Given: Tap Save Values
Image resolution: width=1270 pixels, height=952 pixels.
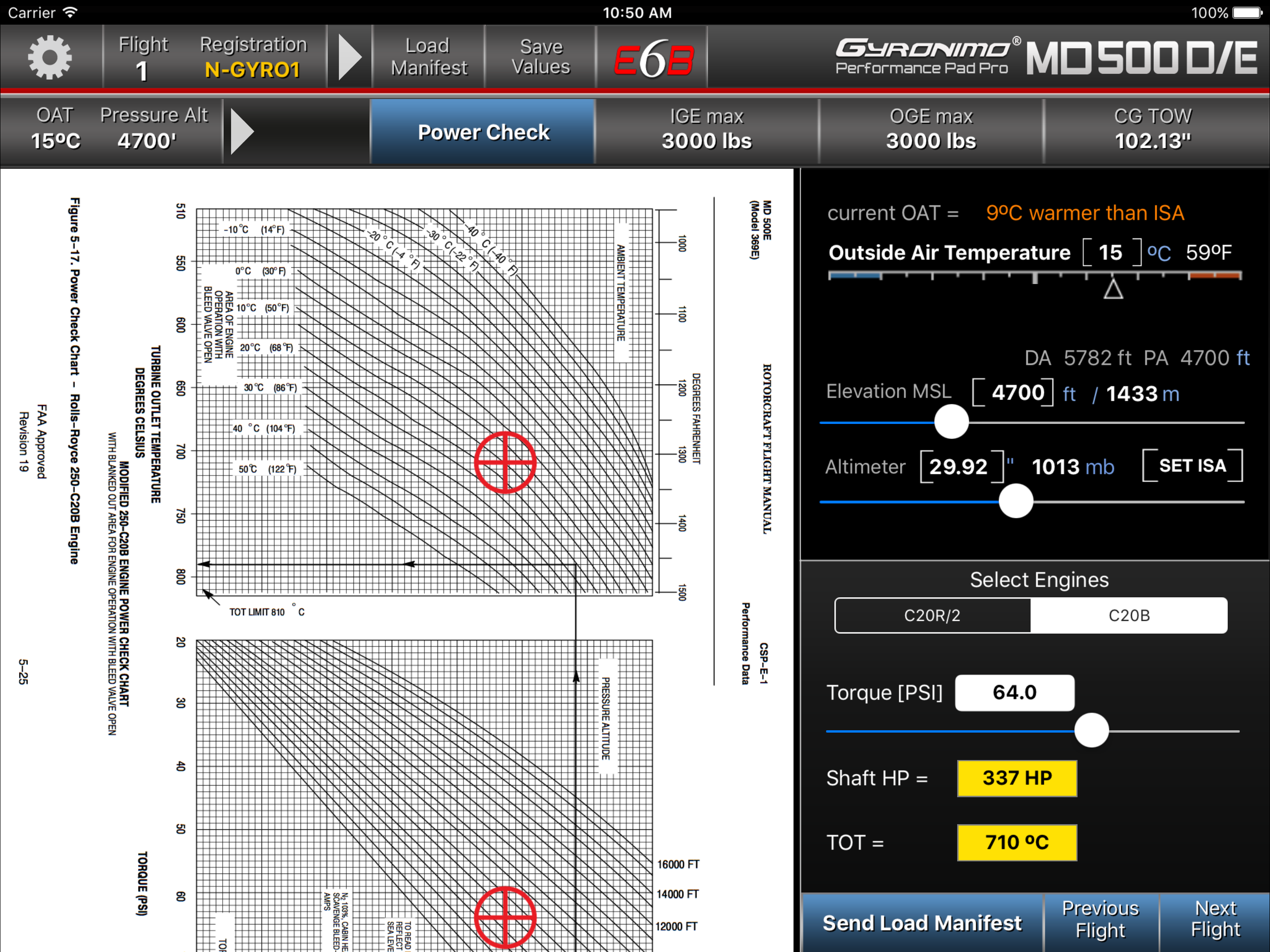Looking at the screenshot, I should tap(541, 56).
